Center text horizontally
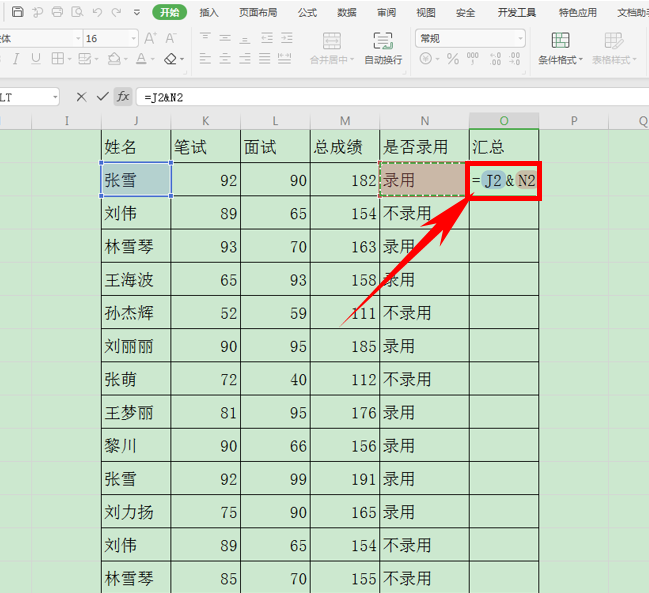The image size is (649, 593). coord(225,58)
